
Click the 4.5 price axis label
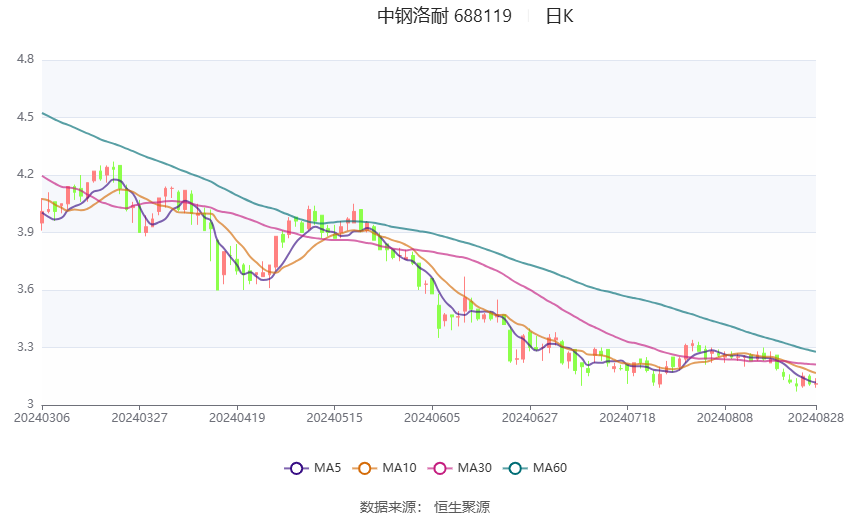(x=25, y=117)
